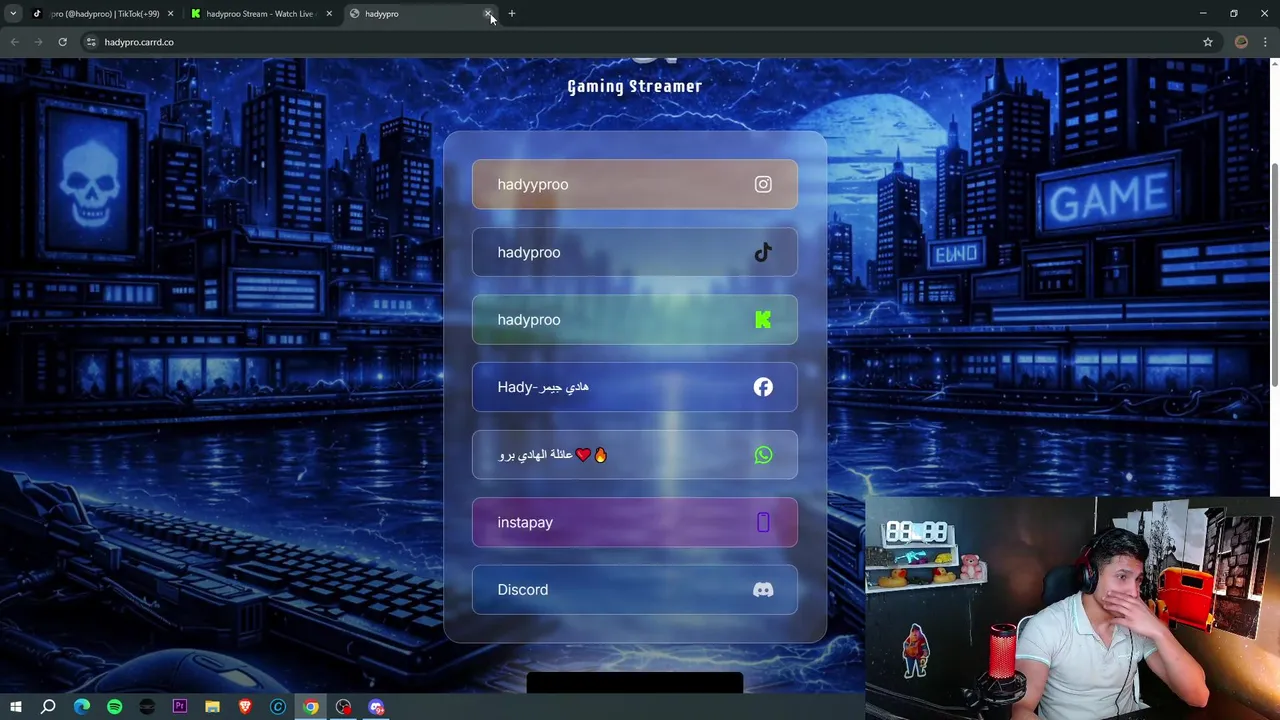
Task: Click the TikTok logo icon
Action: 763,252
